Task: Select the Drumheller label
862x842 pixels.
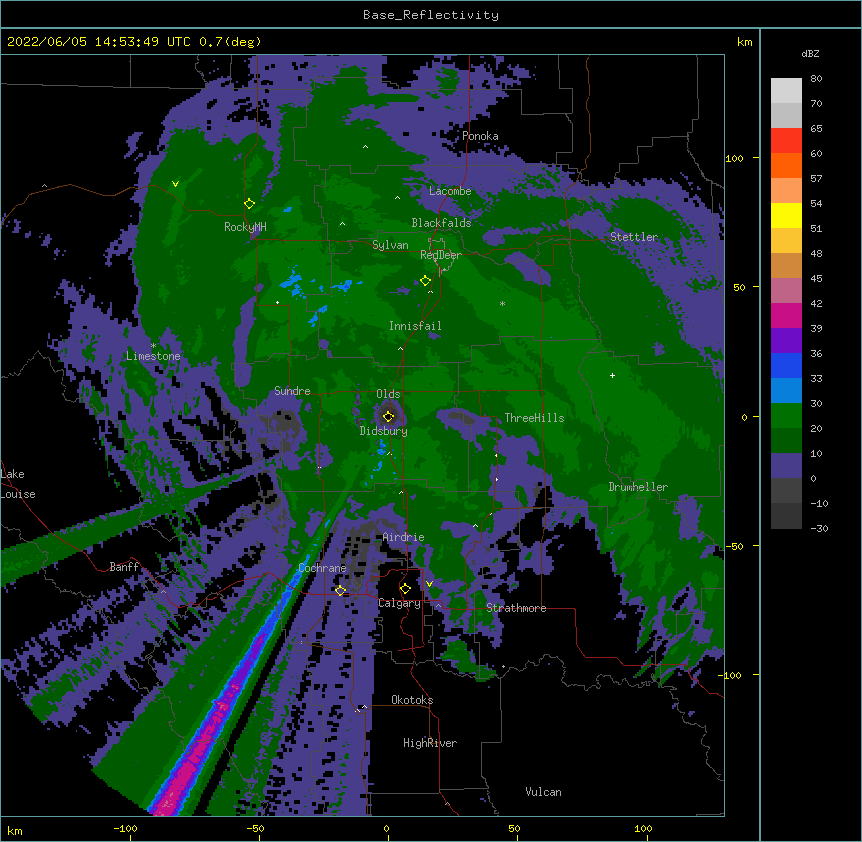Action: (x=638, y=487)
